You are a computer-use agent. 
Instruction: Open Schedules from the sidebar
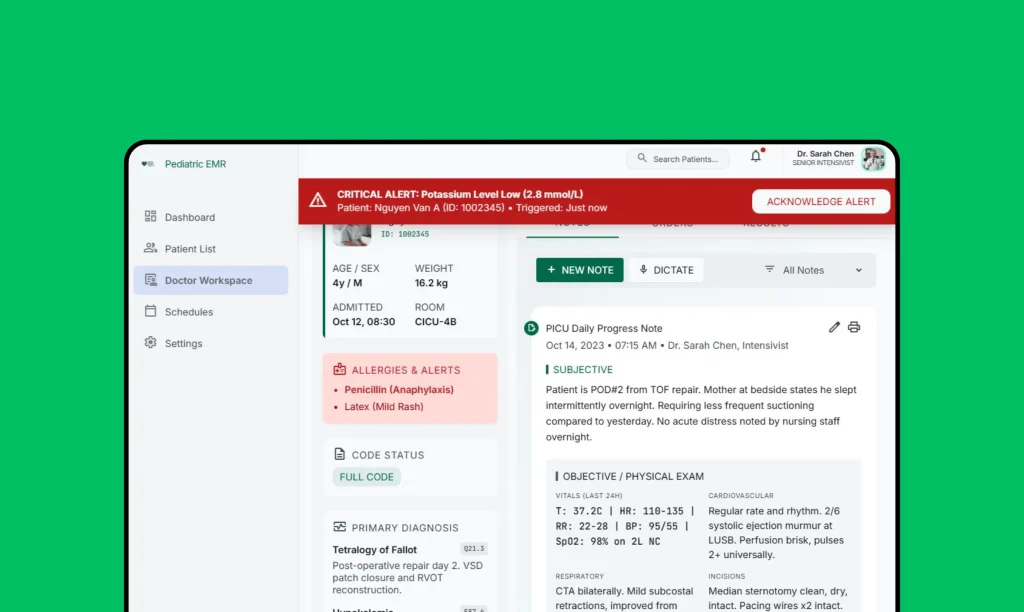coord(210,312)
